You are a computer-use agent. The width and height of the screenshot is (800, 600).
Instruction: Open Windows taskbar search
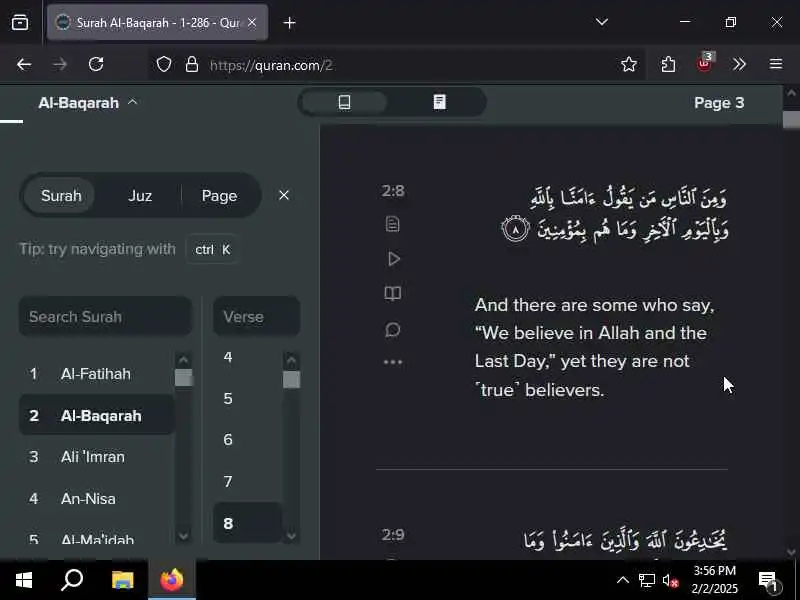tap(72, 580)
